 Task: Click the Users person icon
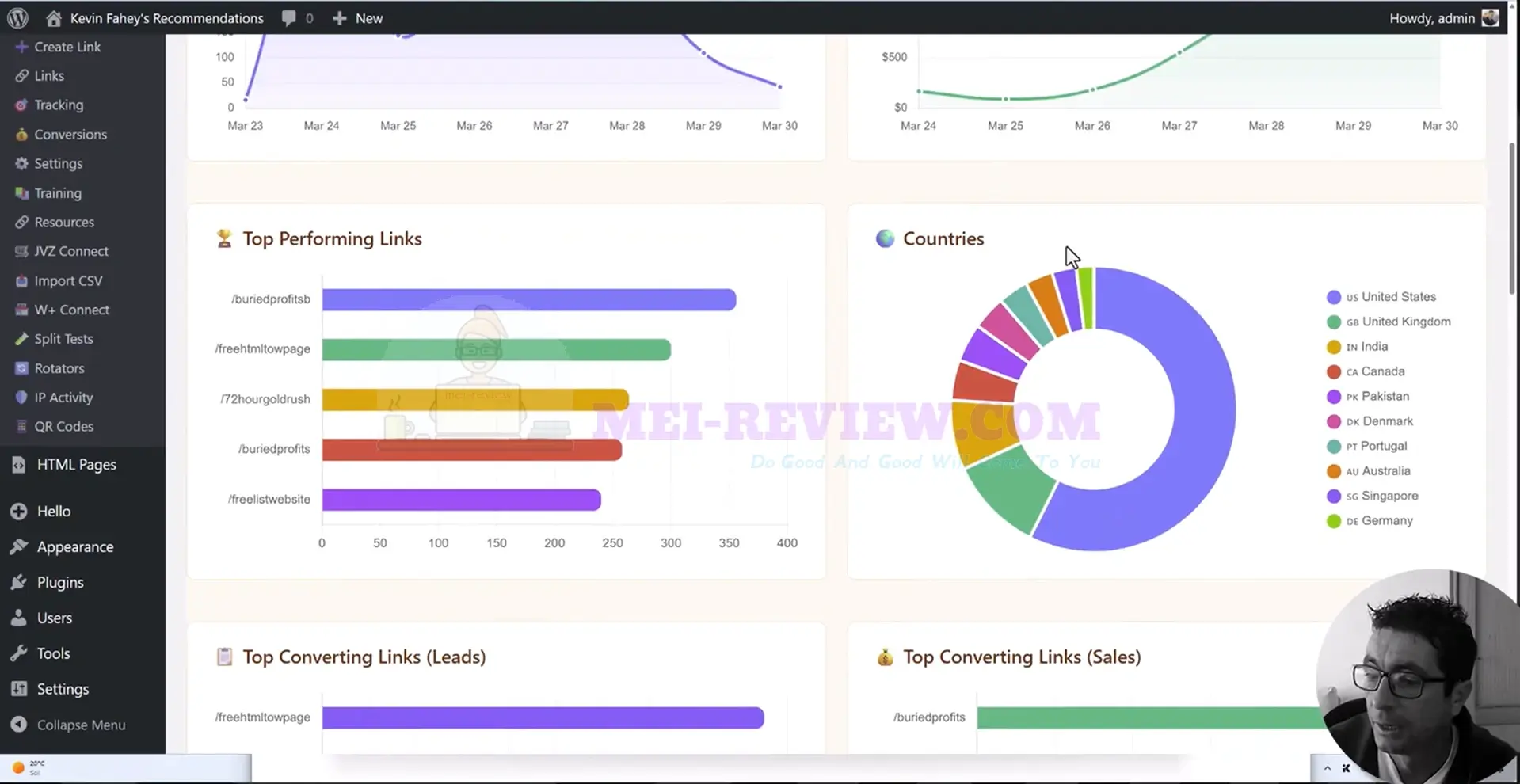tap(19, 618)
